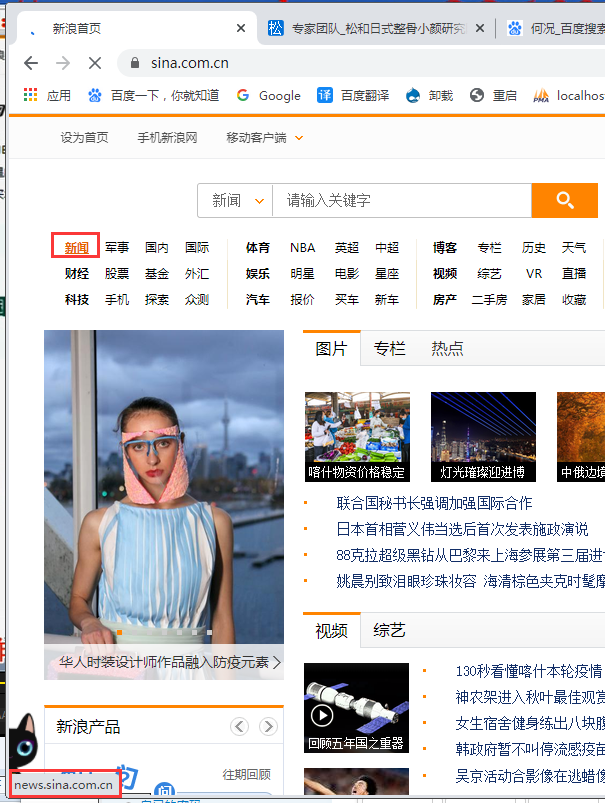Open the 新闻 navigation link
Viewport: 605px width, 803px height.
point(76,248)
